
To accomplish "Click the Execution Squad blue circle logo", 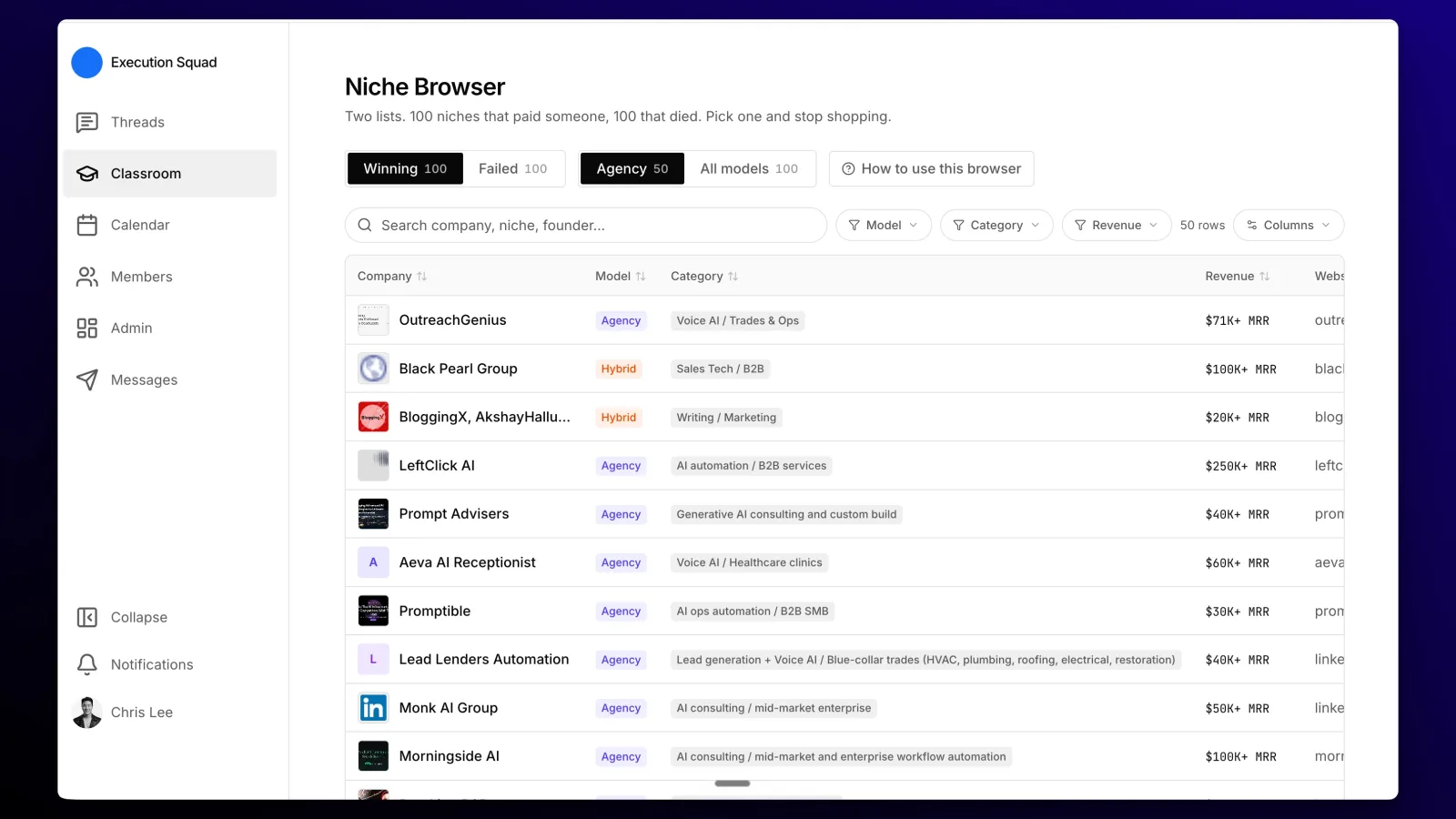I will [86, 63].
